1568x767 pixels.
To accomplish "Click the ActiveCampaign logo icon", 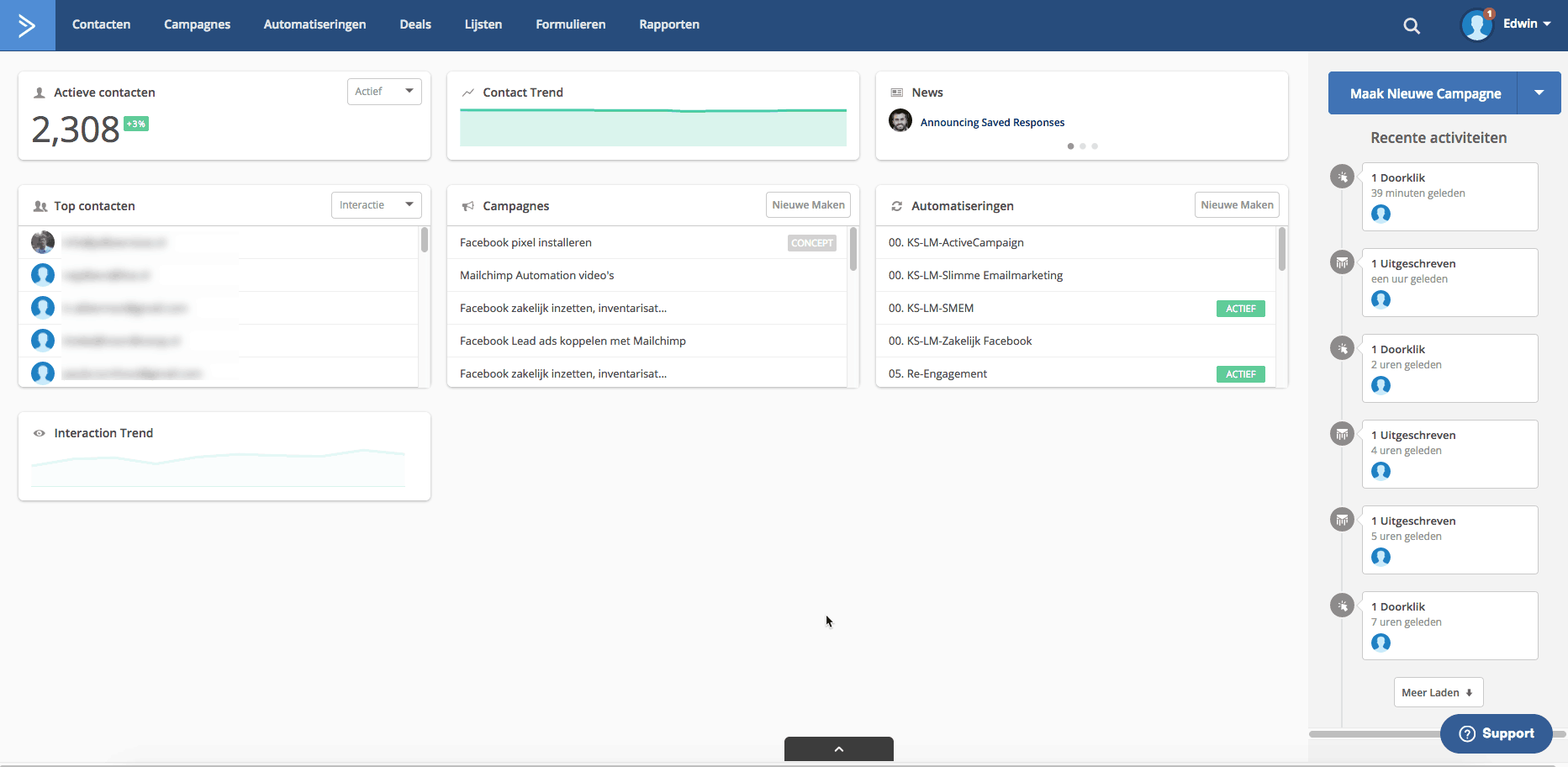I will [27, 25].
